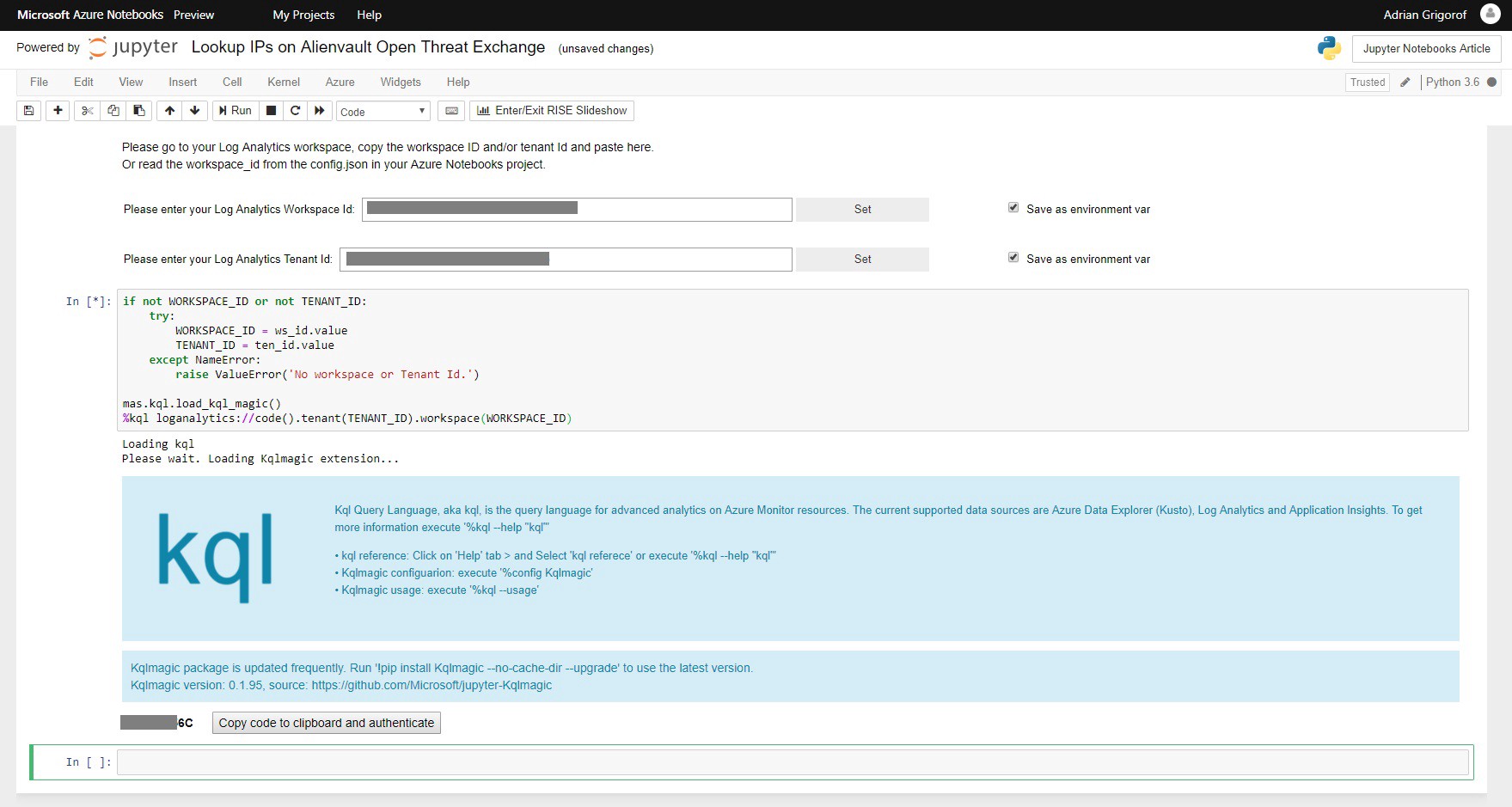
Task: Open the Widgets menu
Action: [x=401, y=83]
